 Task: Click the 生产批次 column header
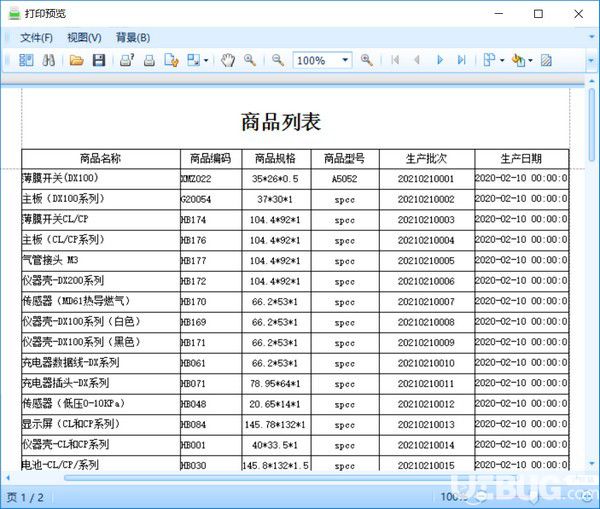(x=427, y=158)
